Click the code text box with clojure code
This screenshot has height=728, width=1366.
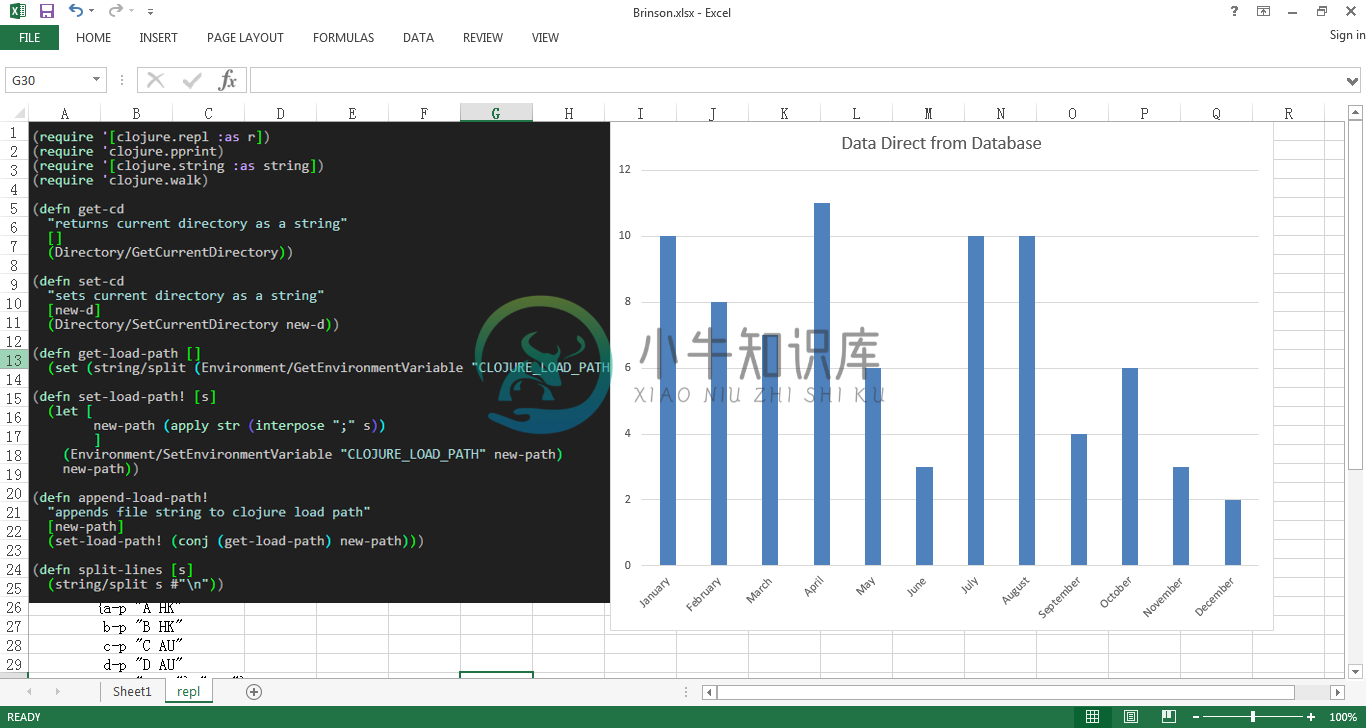319,362
